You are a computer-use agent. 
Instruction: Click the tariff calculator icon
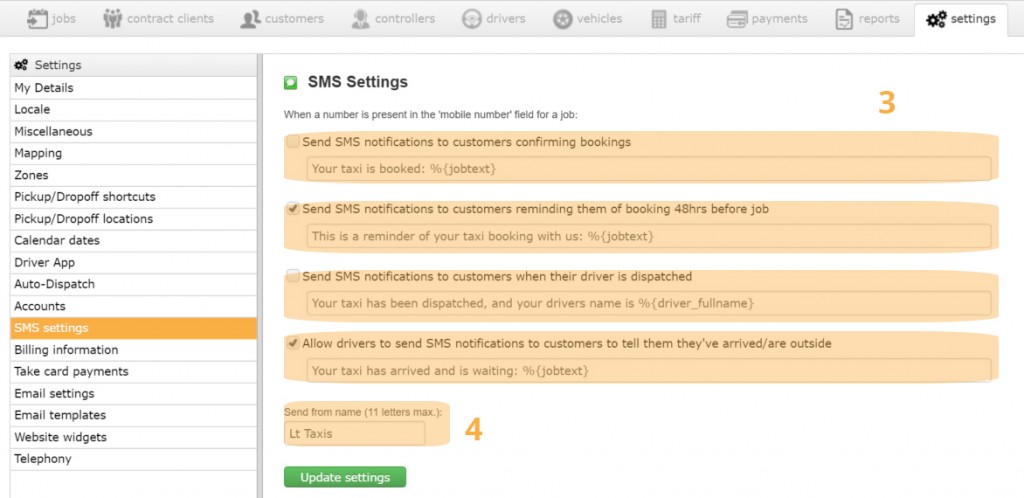coord(659,20)
